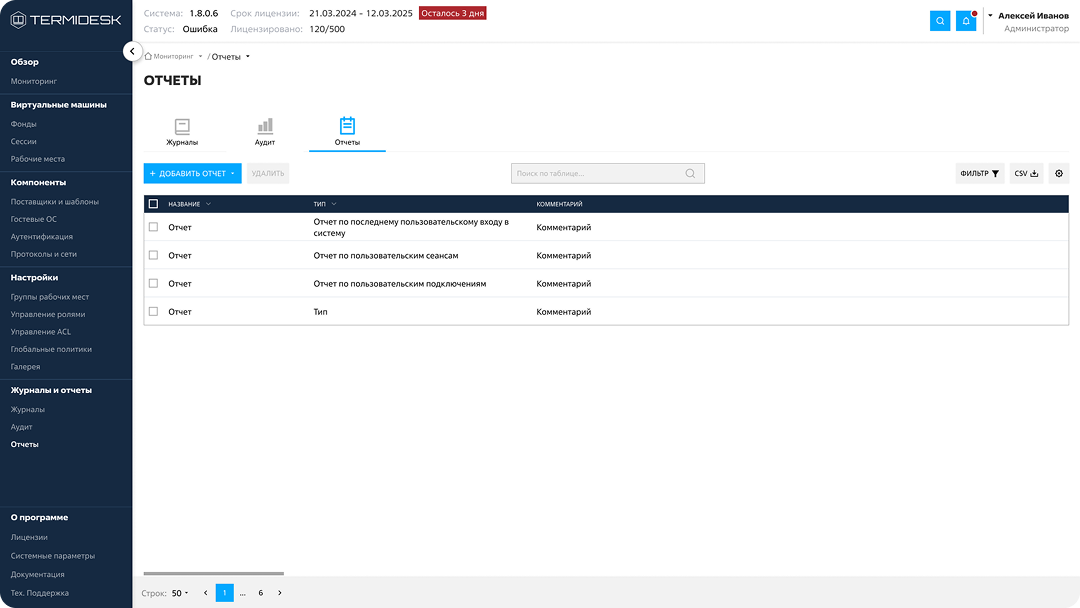The height and width of the screenshot is (608, 1080).
Task: Click the search icon in top header
Action: [x=940, y=21]
